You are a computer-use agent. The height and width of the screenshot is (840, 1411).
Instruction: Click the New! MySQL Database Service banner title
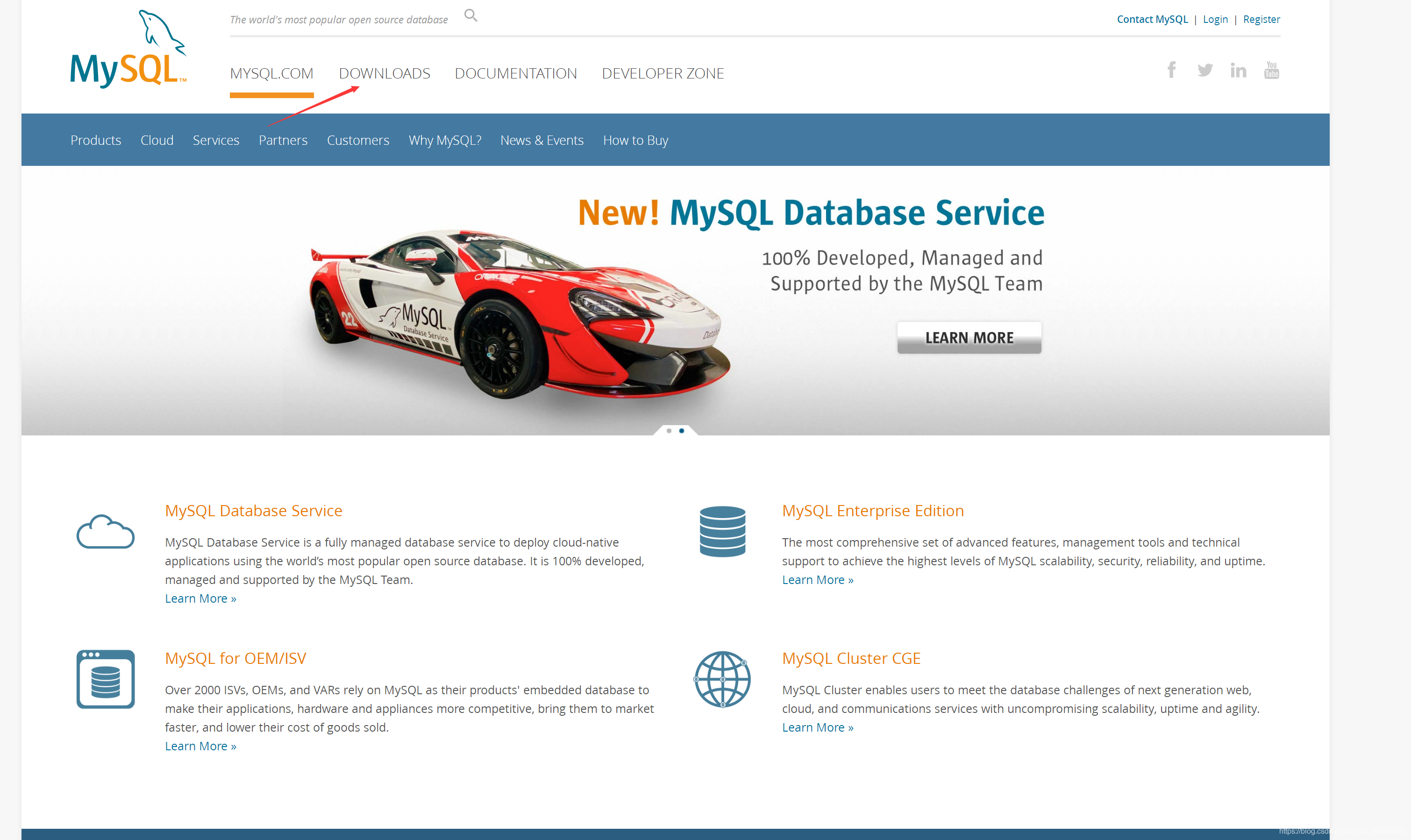(811, 213)
